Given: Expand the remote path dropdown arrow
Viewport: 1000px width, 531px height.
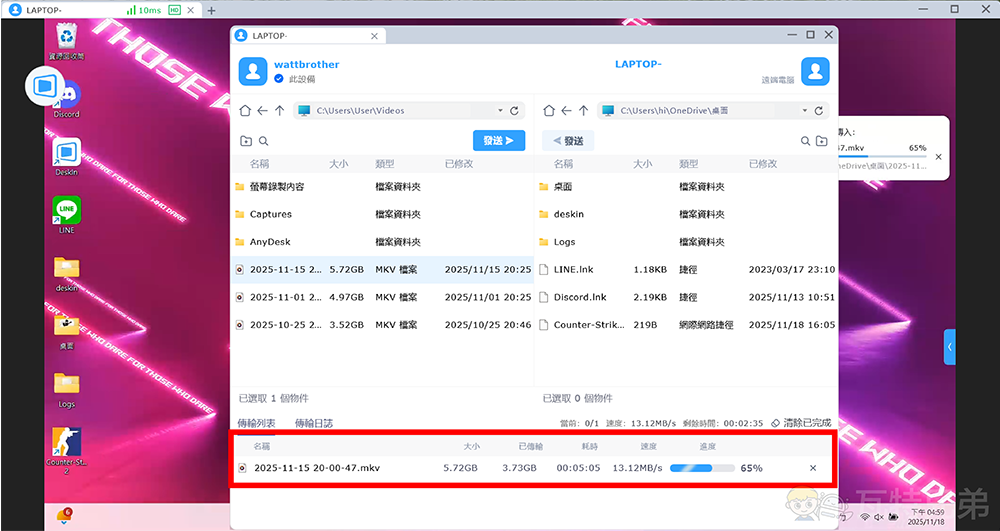Looking at the screenshot, I should [803, 111].
